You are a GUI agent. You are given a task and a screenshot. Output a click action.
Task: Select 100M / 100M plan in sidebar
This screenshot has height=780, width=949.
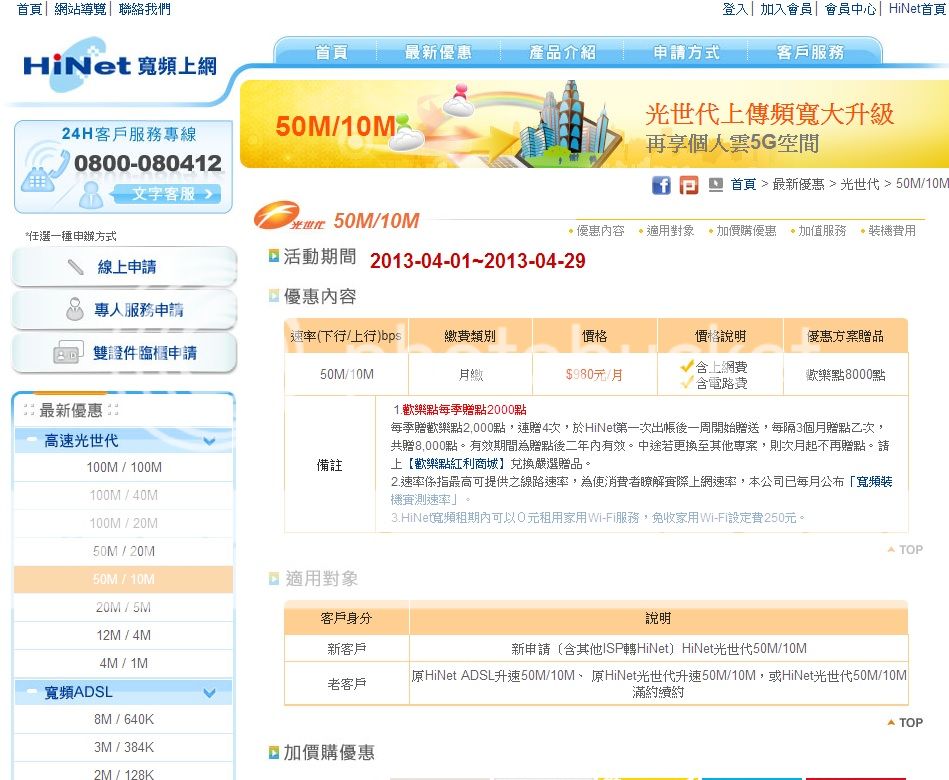coord(123,467)
